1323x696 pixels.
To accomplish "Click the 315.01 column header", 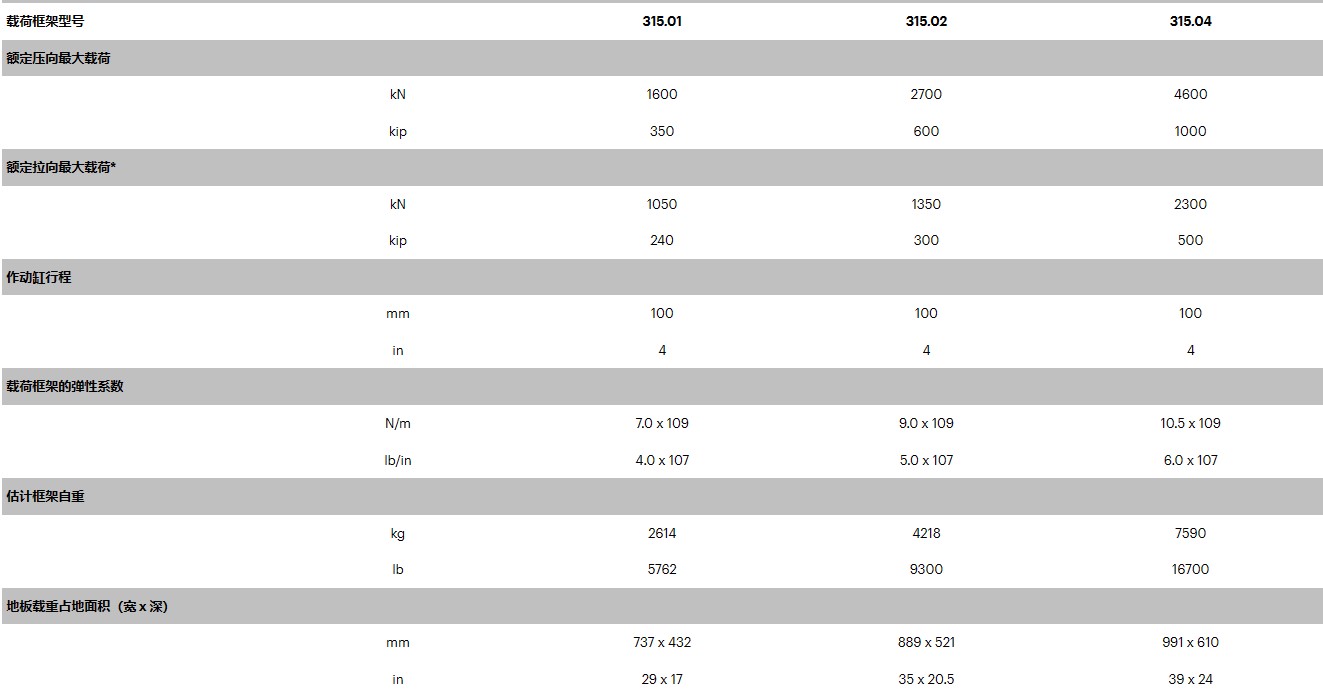I will pyautogui.click(x=661, y=21).
